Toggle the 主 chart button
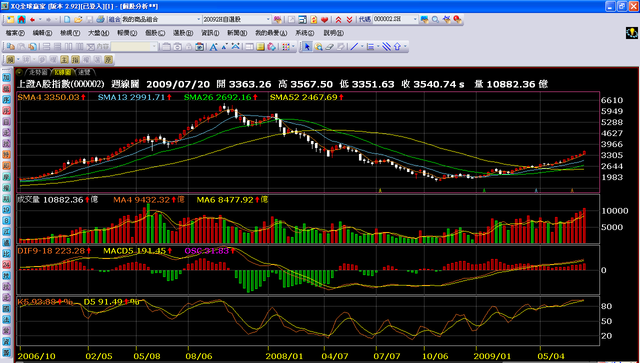 click(x=64, y=60)
